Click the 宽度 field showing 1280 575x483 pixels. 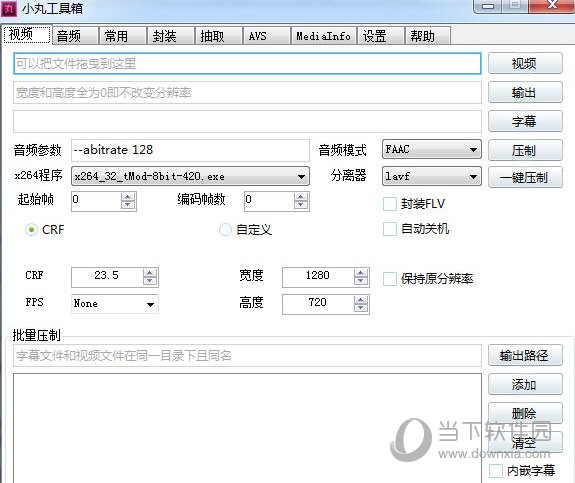318,277
